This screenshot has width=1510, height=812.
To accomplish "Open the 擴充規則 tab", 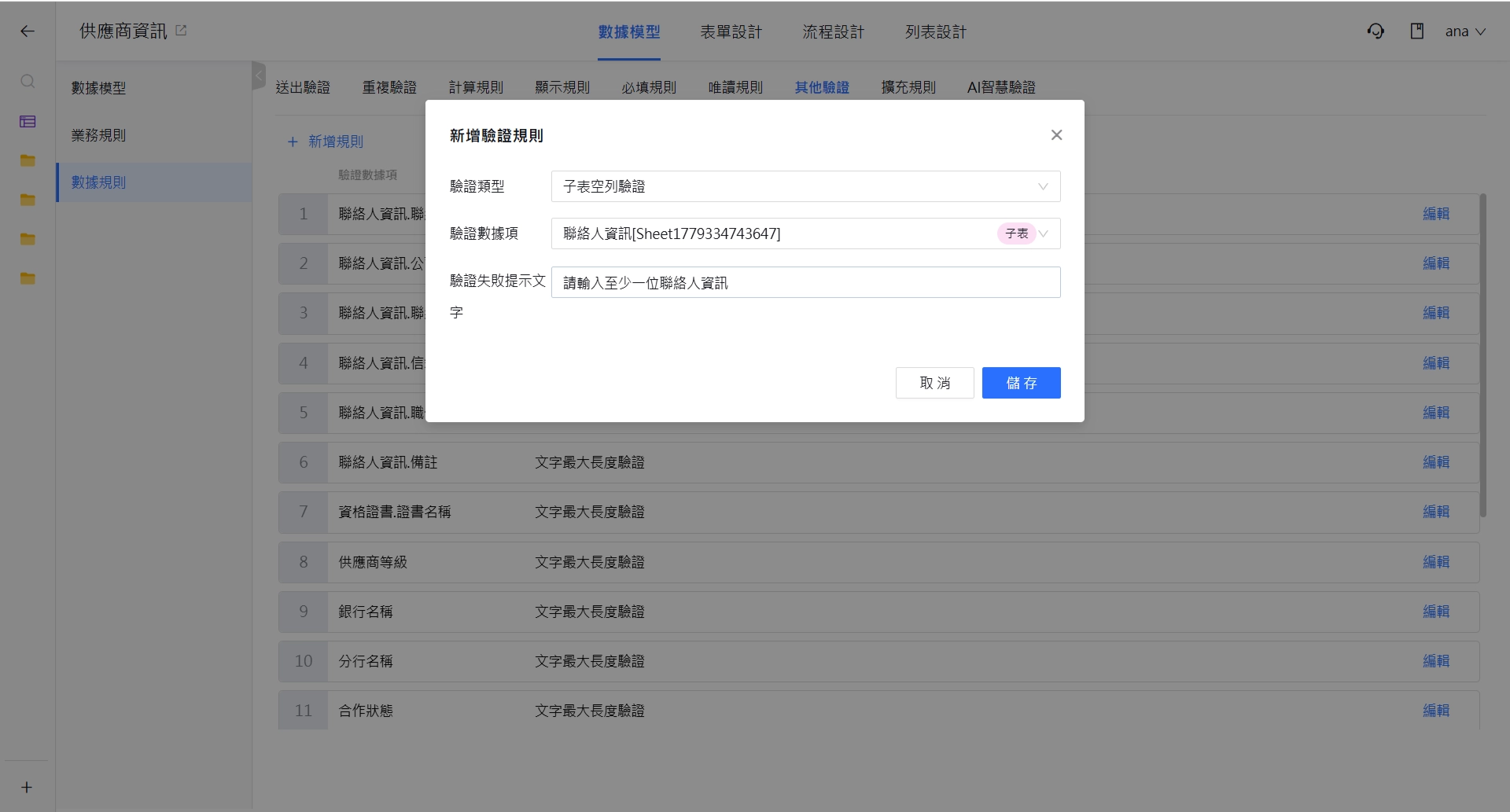I will pos(908,87).
